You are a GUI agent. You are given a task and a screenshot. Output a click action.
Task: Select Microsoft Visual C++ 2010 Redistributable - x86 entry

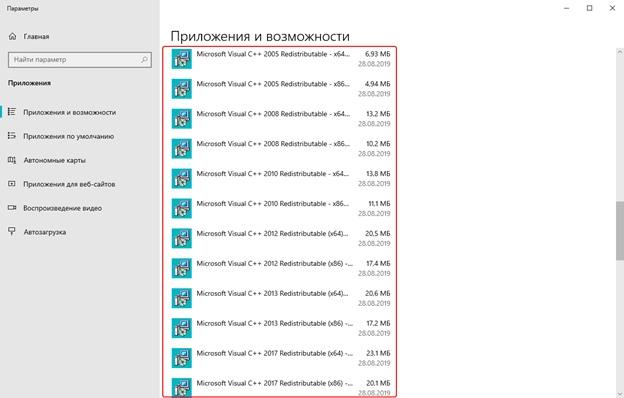(280, 208)
